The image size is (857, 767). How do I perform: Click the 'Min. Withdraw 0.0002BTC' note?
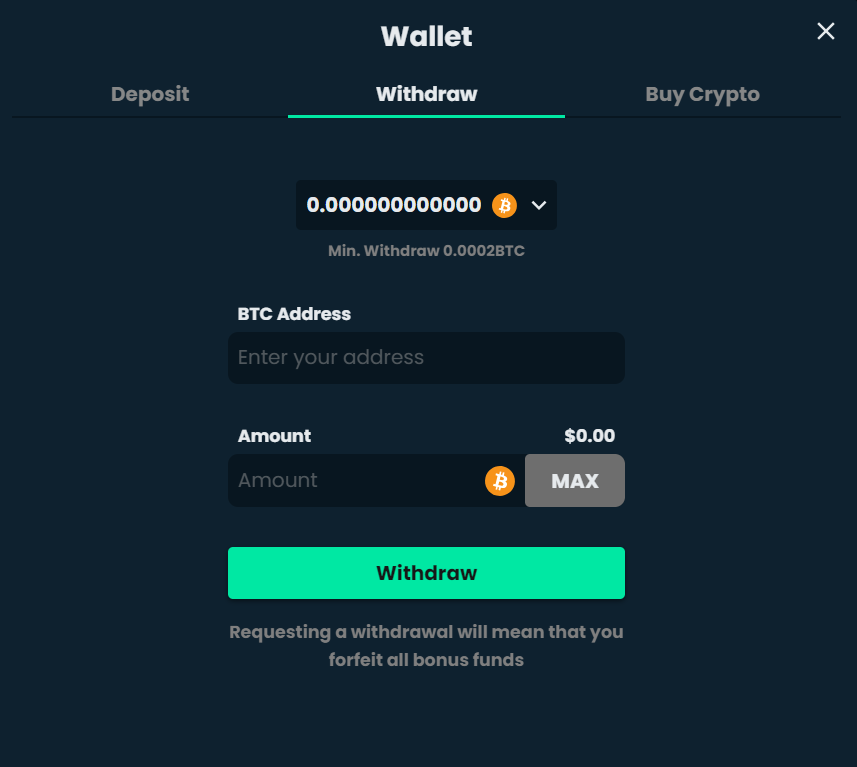[426, 251]
